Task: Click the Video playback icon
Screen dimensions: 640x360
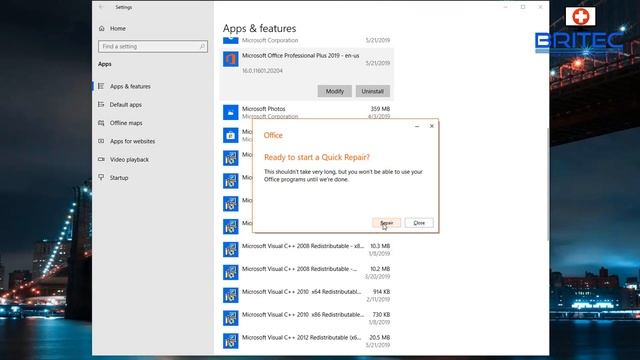Action: (101, 159)
